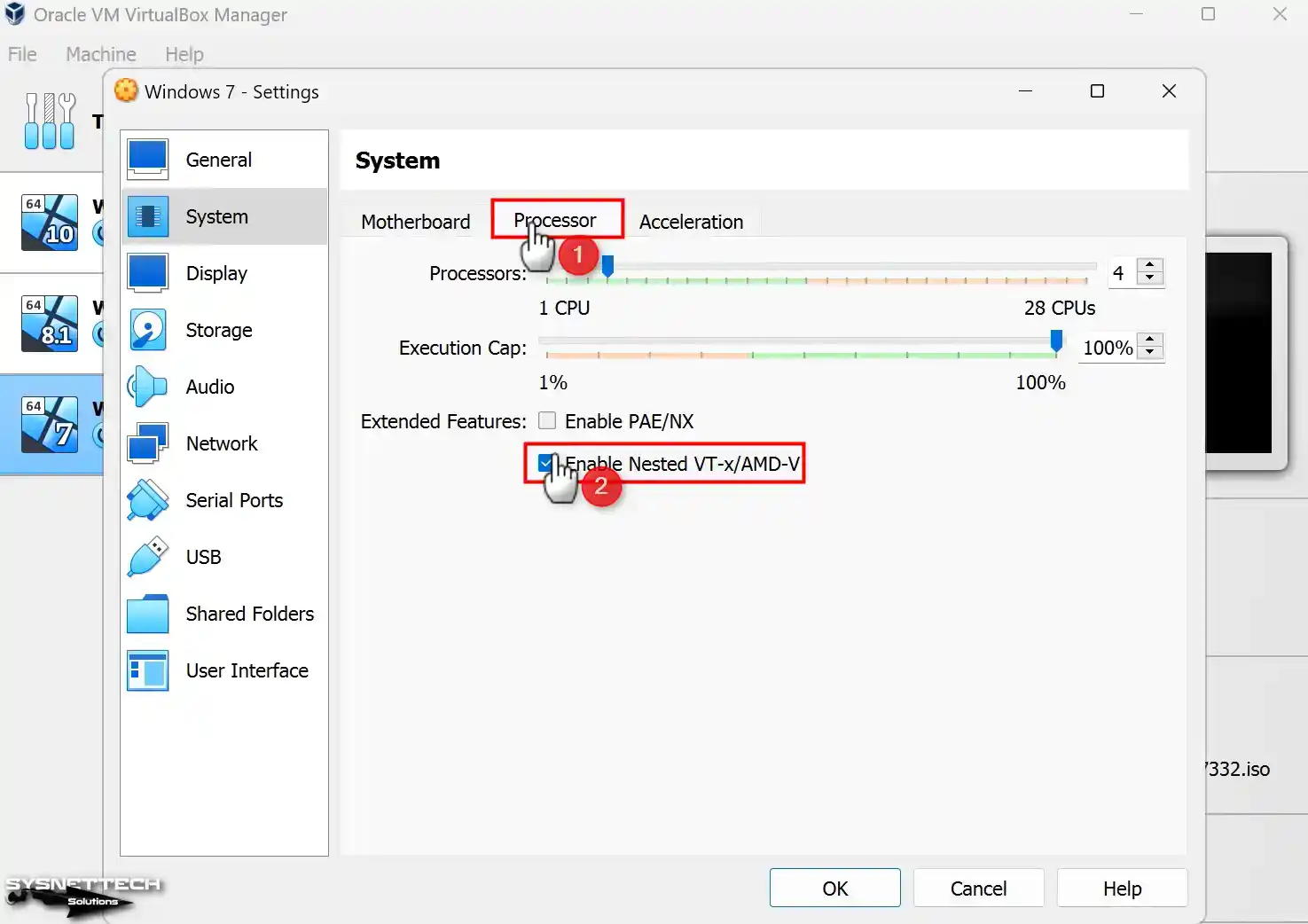Open the Serial Ports connector icon
Viewport: 1308px width, 924px height.
pos(148,500)
